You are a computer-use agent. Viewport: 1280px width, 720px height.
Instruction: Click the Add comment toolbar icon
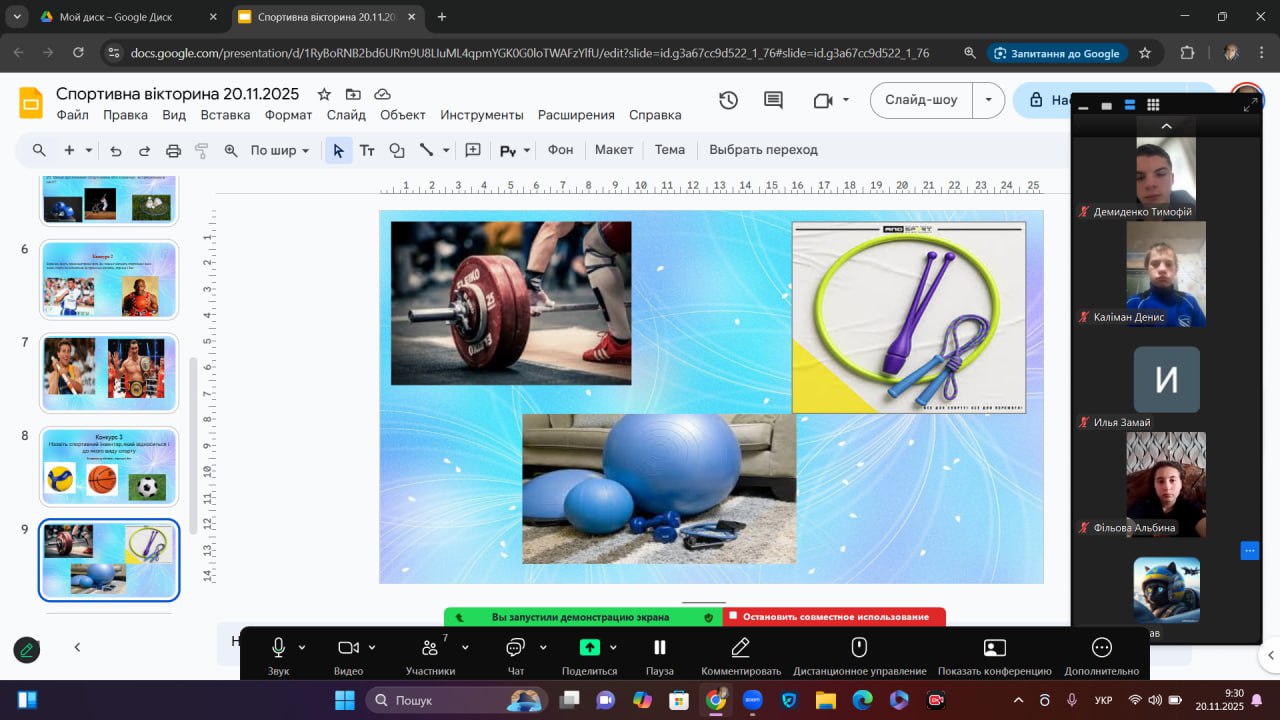[x=473, y=150]
